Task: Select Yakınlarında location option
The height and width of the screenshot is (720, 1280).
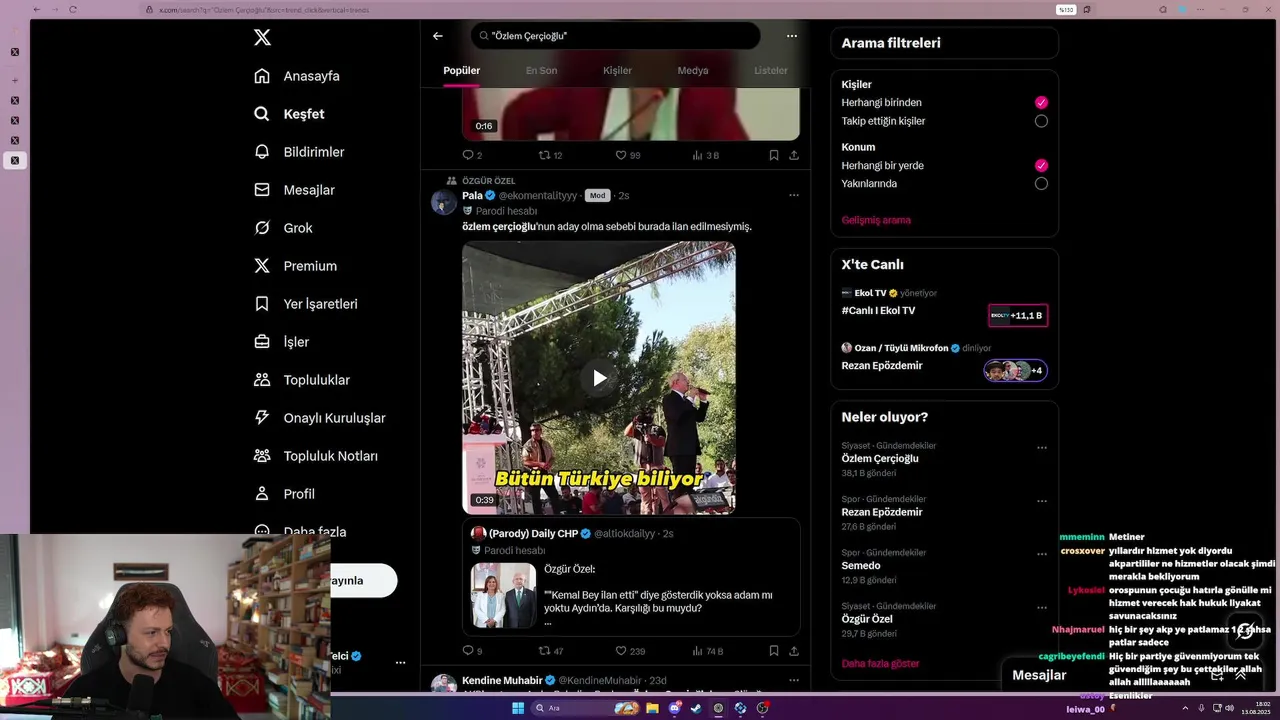Action: tap(1041, 184)
